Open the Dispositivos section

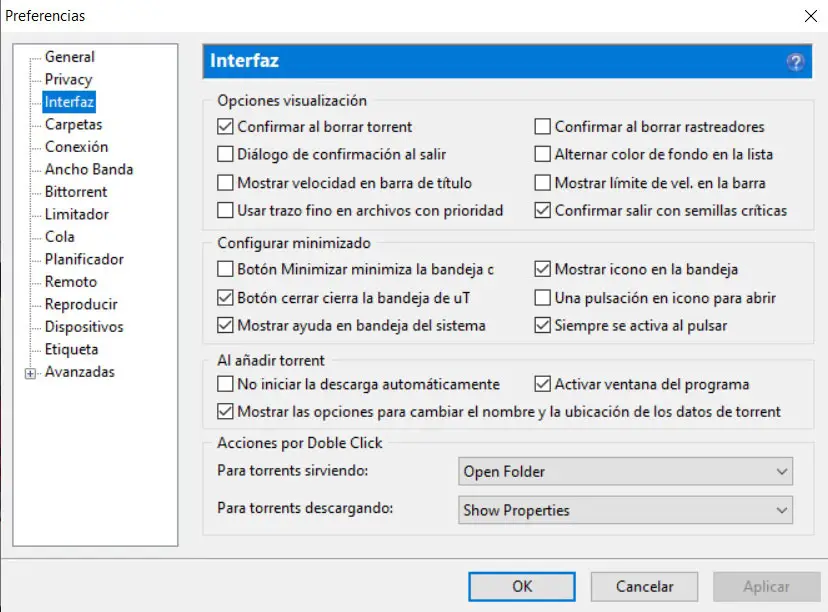(x=84, y=327)
